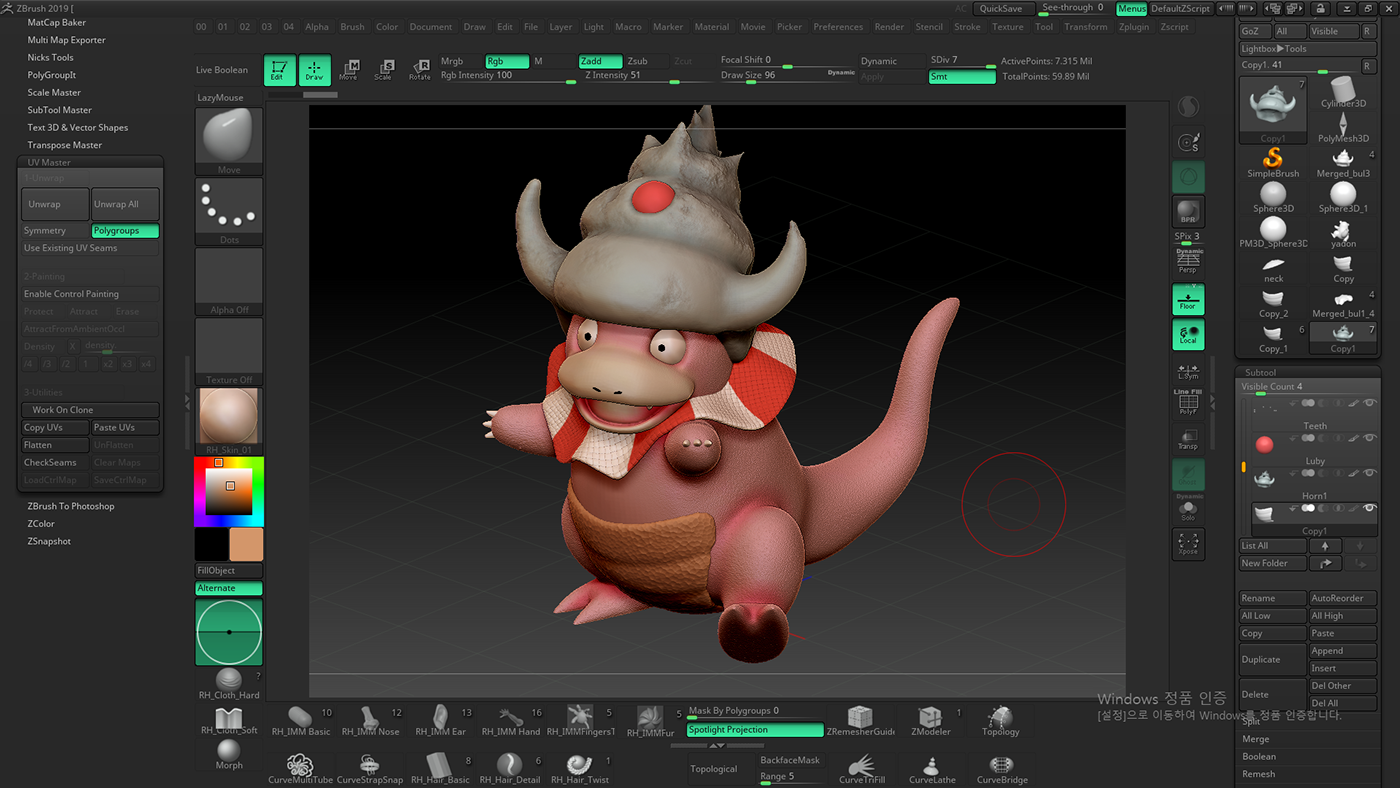Expand ZBrush To Photoshop plugin
1400x788 pixels.
click(71, 506)
